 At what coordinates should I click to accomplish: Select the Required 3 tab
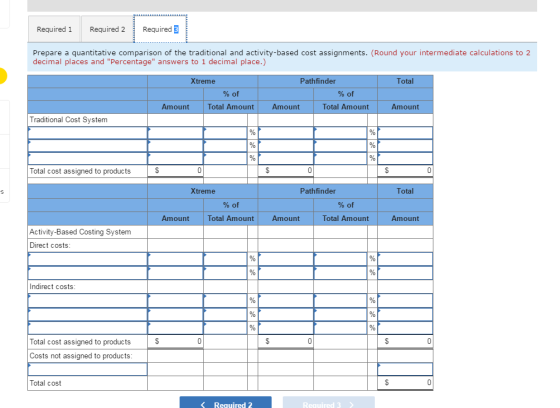pyautogui.click(x=160, y=29)
